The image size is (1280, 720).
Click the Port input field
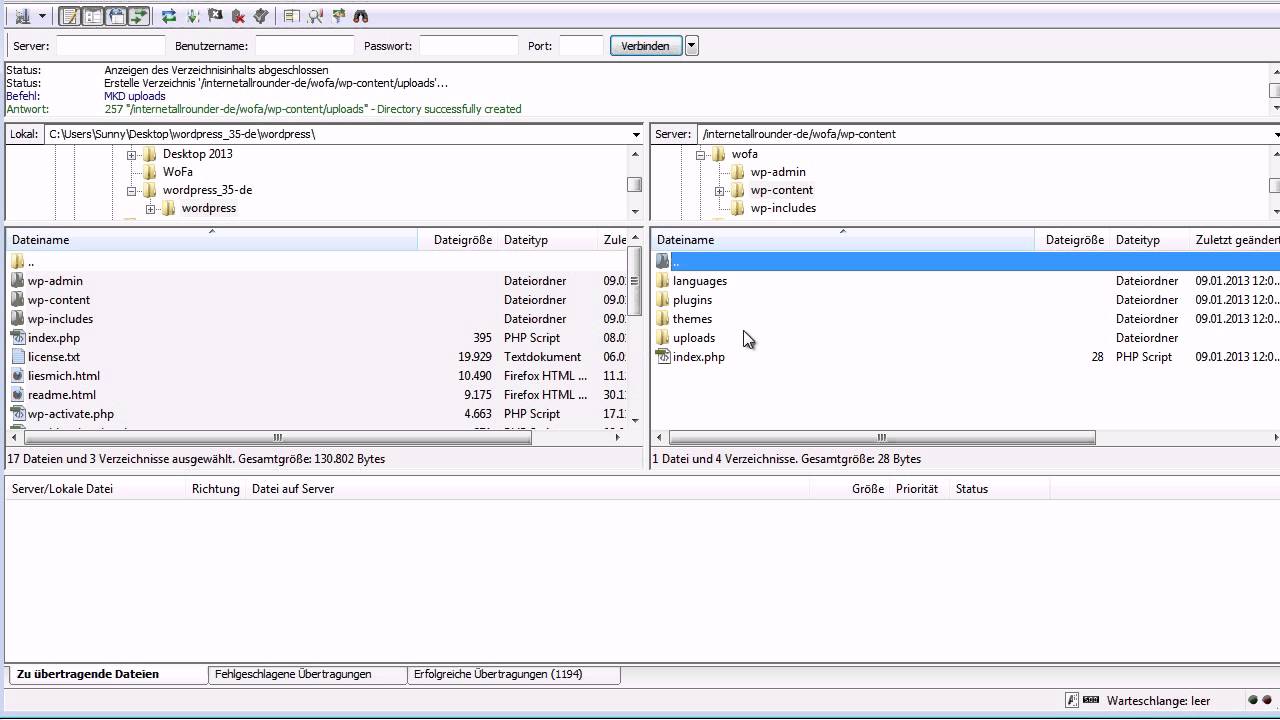tap(581, 46)
